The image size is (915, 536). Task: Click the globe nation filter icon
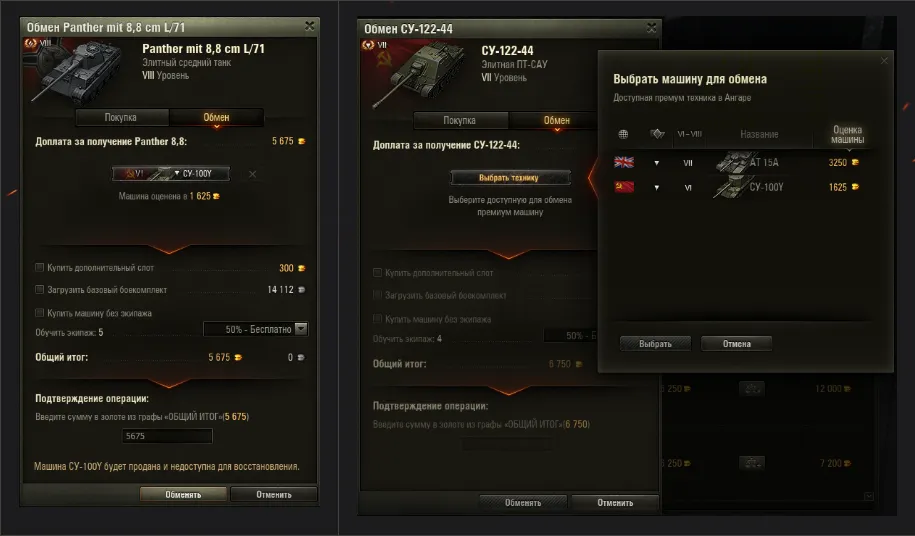pos(623,134)
